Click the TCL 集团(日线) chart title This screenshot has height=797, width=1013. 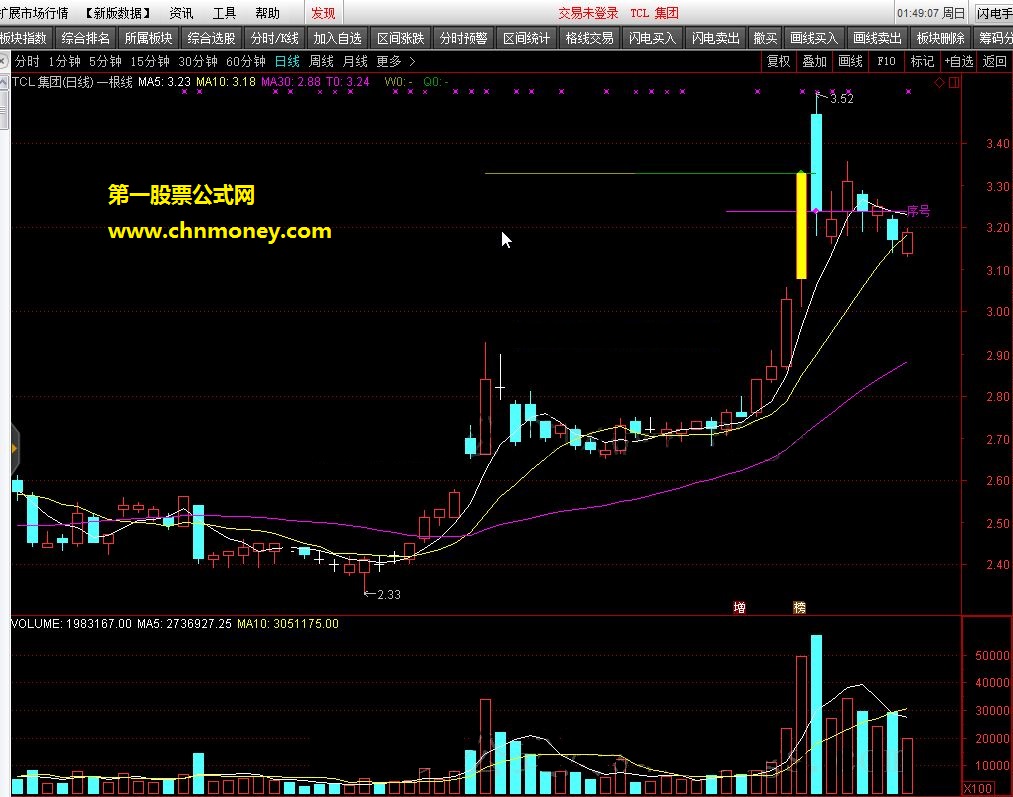tap(54, 82)
